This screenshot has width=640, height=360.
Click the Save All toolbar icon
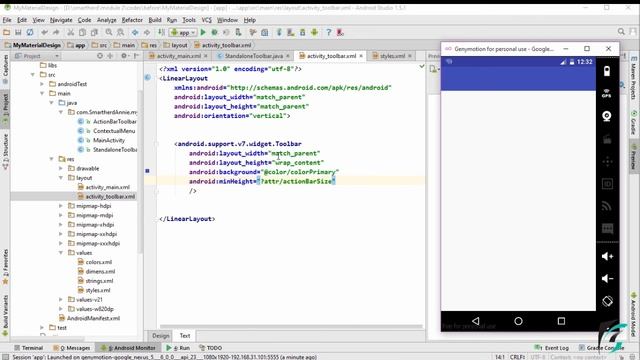pyautogui.click(x=18, y=32)
